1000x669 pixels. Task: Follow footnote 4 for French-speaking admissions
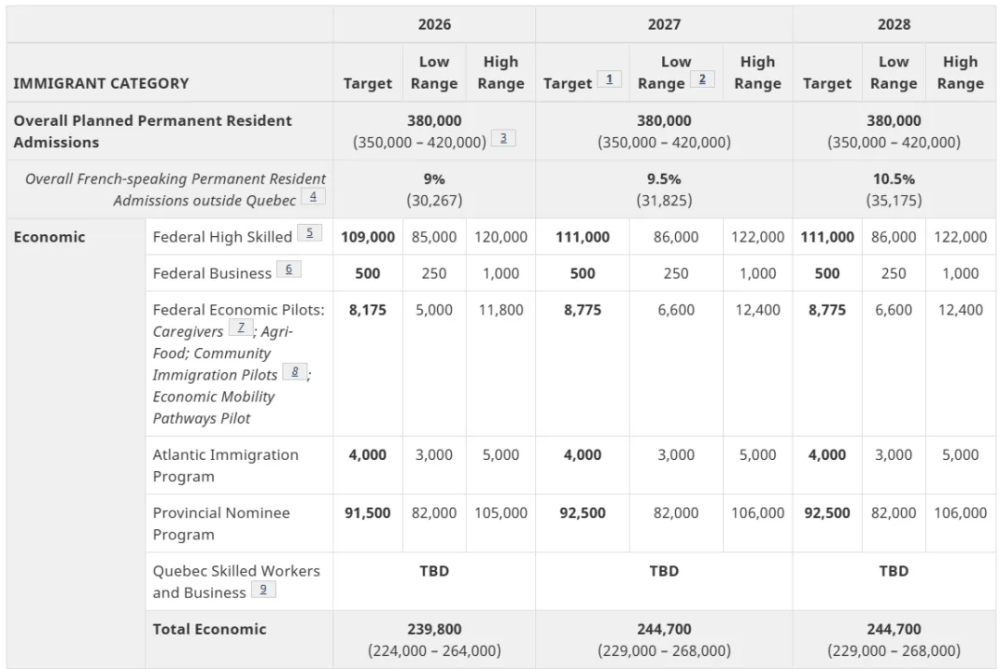[313, 197]
